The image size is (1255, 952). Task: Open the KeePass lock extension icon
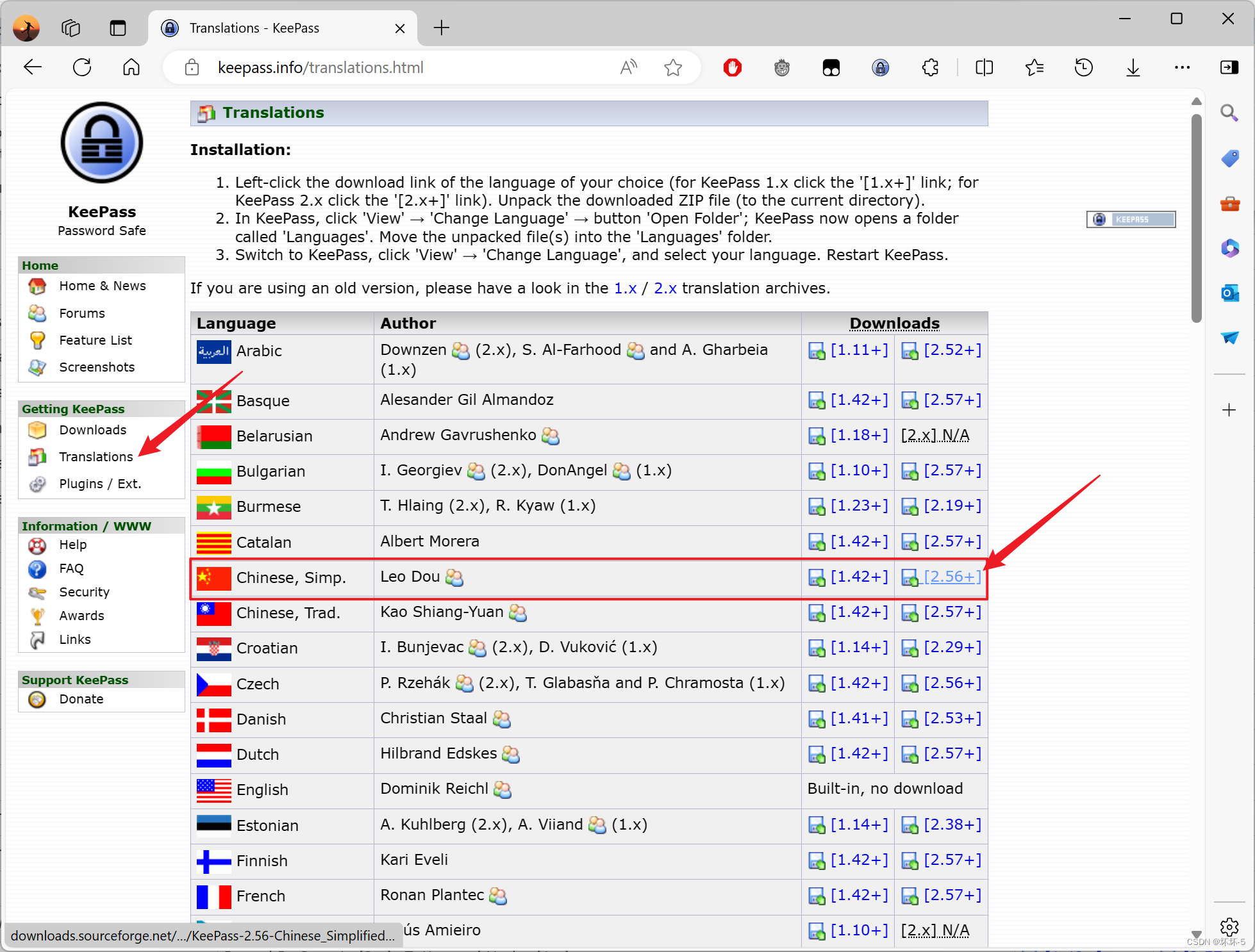coord(881,67)
